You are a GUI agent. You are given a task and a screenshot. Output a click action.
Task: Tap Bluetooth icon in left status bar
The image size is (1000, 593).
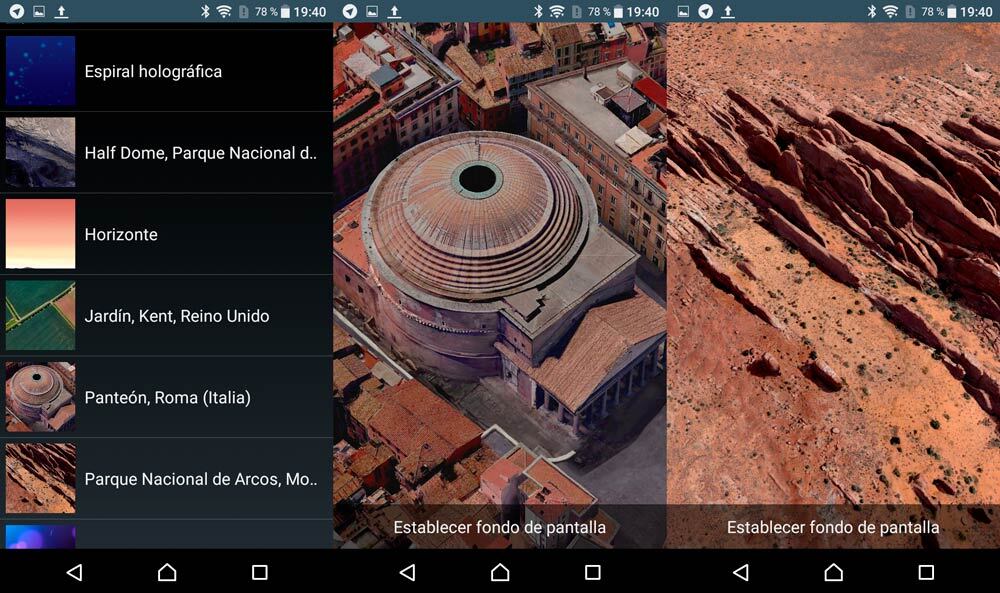coord(205,11)
